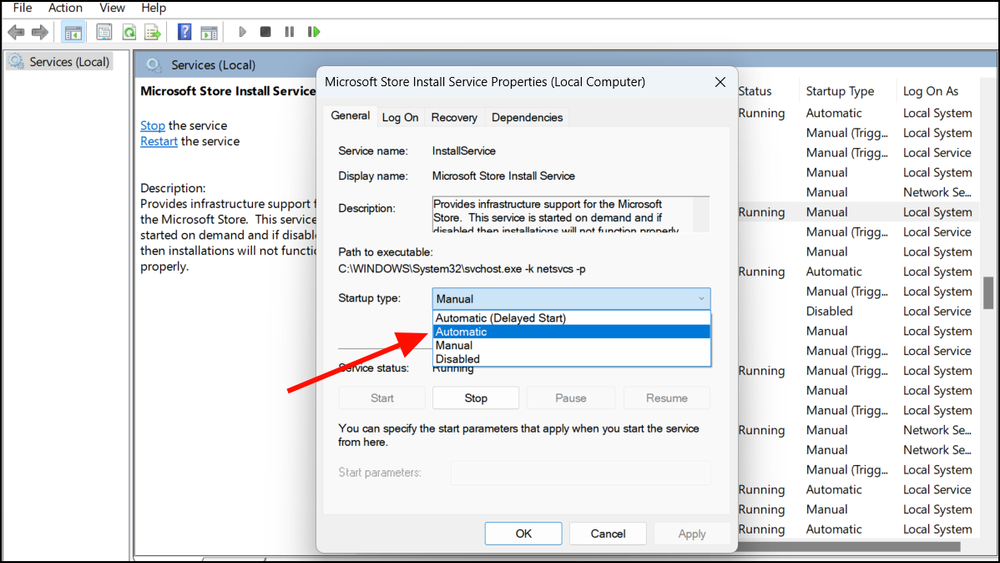The width and height of the screenshot is (1000, 563).
Task: Click the Stop link in the left description pane
Action: coord(152,126)
